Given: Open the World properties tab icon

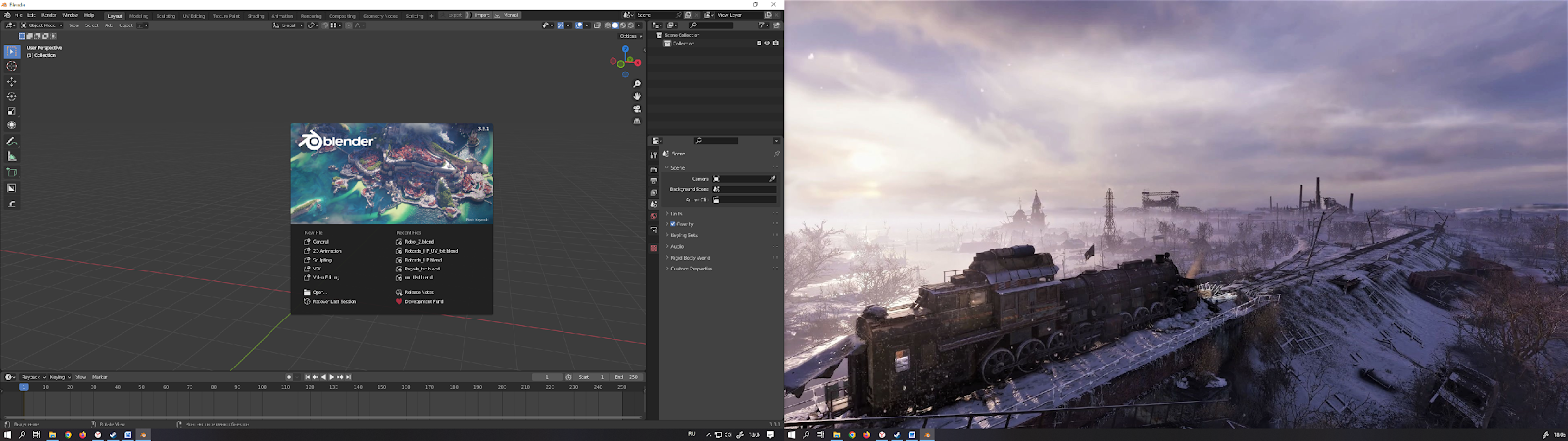Looking at the screenshot, I should [x=654, y=216].
